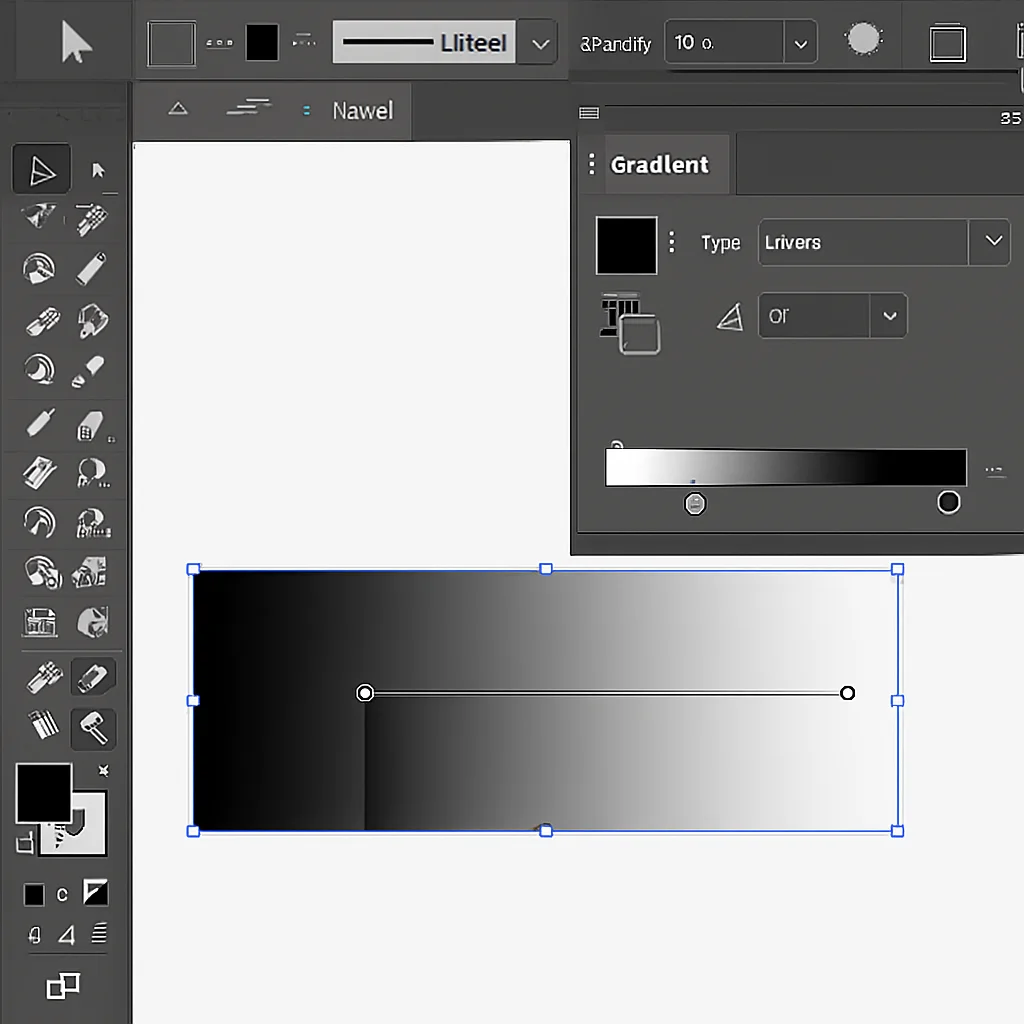Click the large arrow cursor in top-left corner

click(76, 42)
